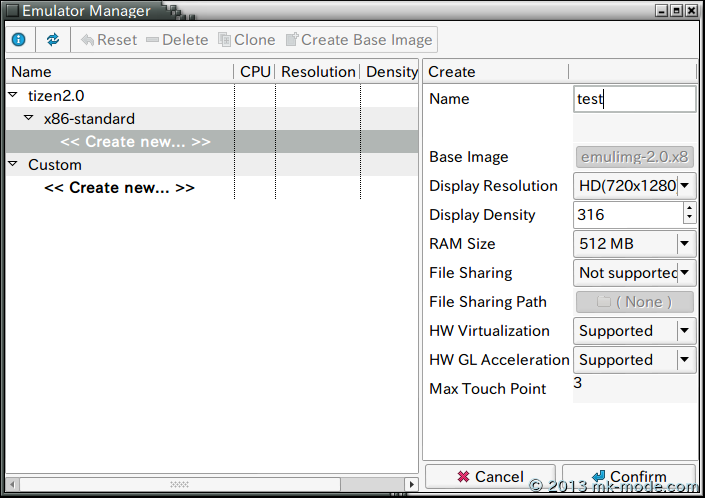Collapse the tizen2.0 tree node
The width and height of the screenshot is (705, 498).
[13, 95]
